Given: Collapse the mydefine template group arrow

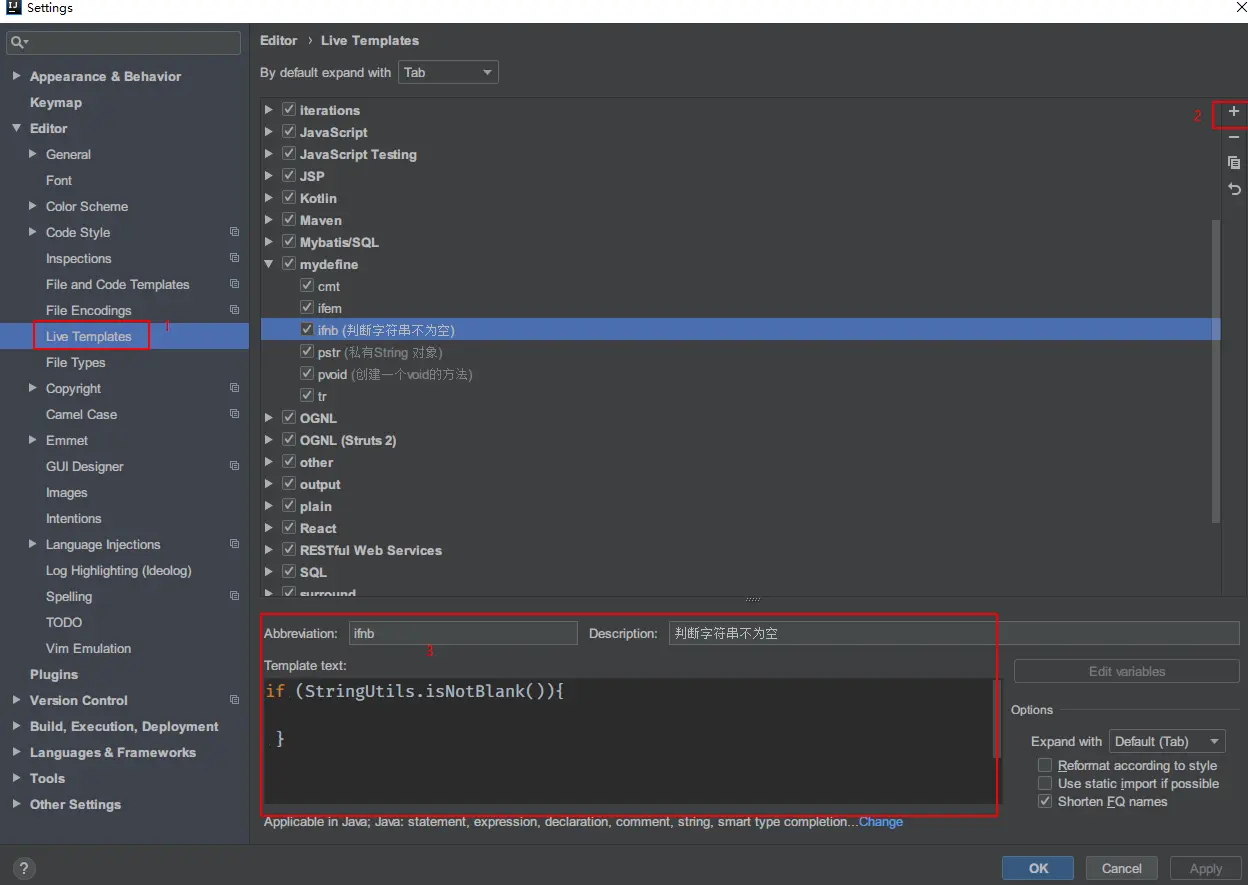Looking at the screenshot, I should click(x=269, y=264).
